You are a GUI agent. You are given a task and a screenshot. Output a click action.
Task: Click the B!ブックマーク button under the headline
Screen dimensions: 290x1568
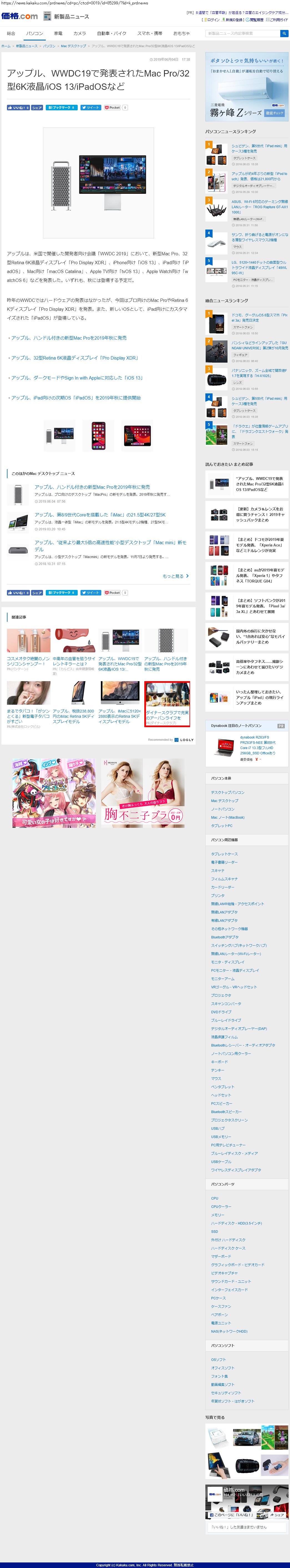[x=62, y=108]
